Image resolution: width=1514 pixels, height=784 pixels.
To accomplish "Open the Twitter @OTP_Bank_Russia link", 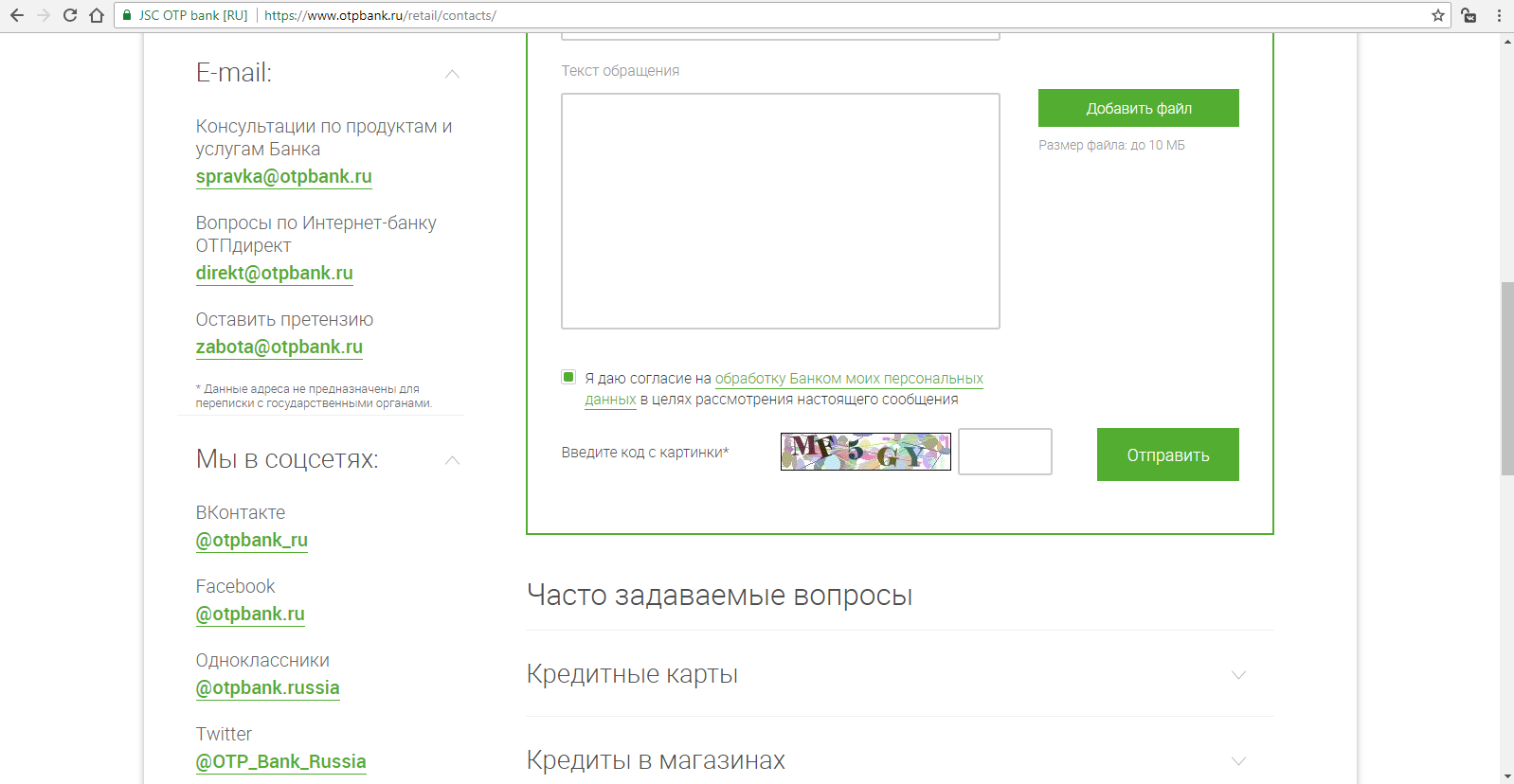I will [x=280, y=762].
